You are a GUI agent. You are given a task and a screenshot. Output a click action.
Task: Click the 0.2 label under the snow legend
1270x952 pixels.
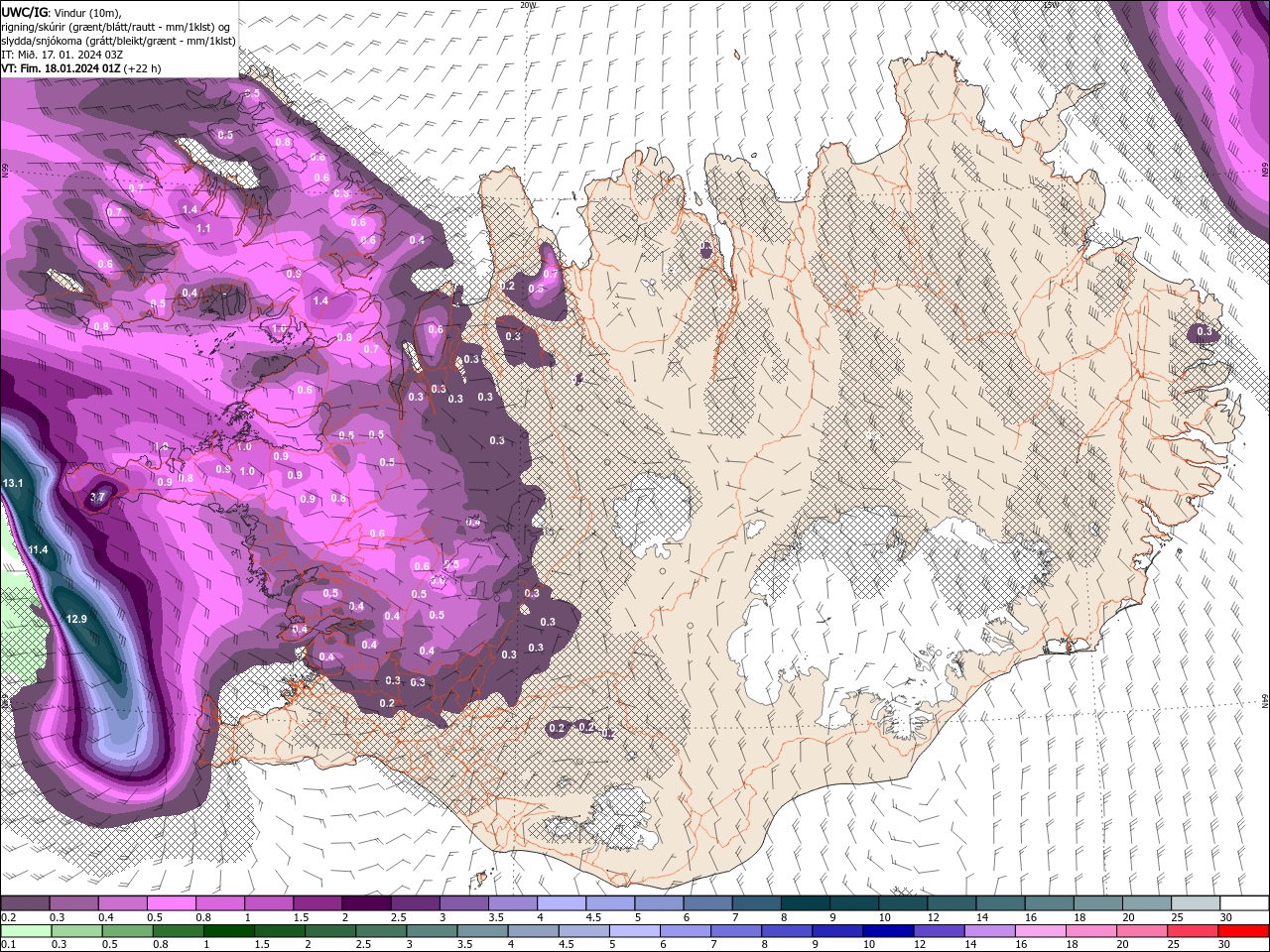click(x=8, y=917)
